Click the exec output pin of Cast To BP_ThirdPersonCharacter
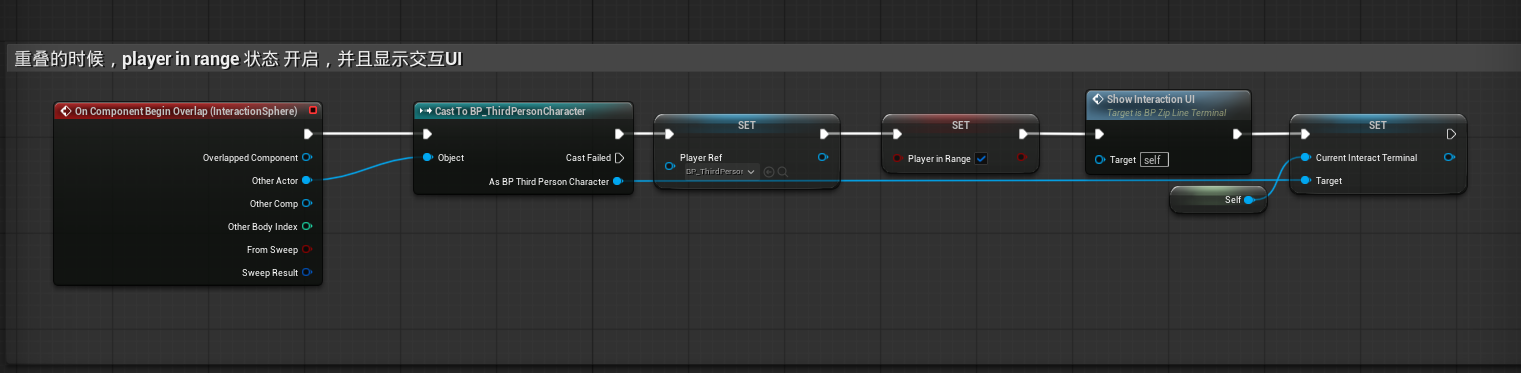The width and height of the screenshot is (1521, 373). [619, 134]
